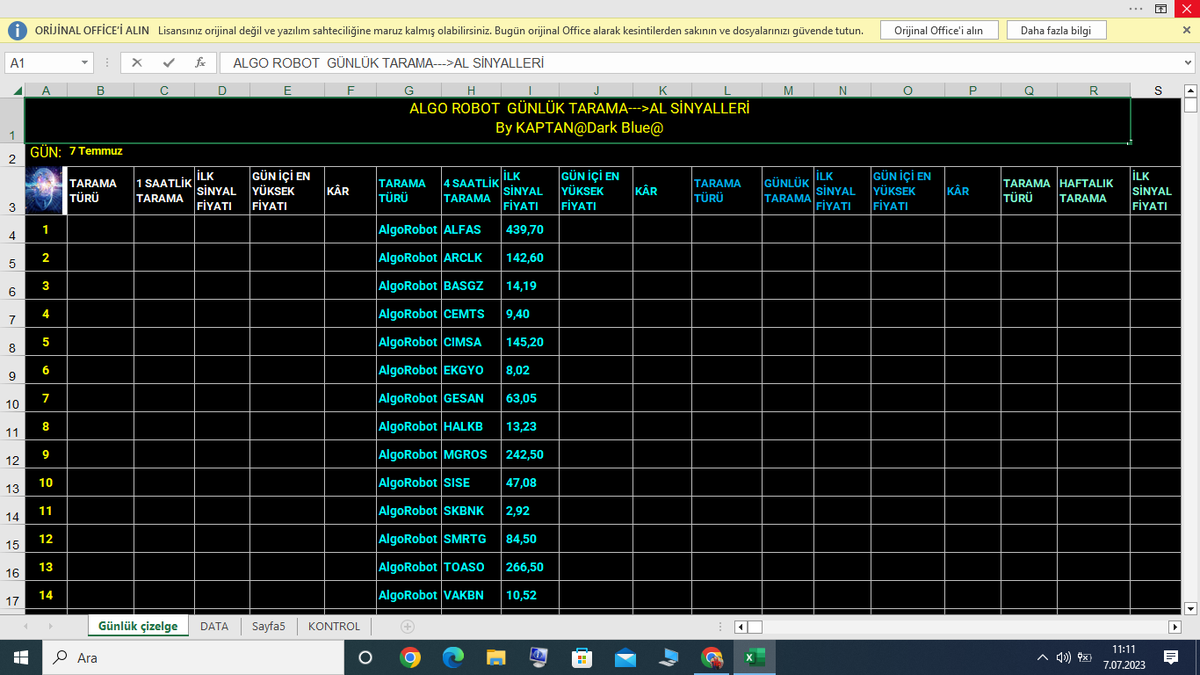Click horizontal scrollbar left arrow
This screenshot has width=1200, height=675.
[741, 627]
